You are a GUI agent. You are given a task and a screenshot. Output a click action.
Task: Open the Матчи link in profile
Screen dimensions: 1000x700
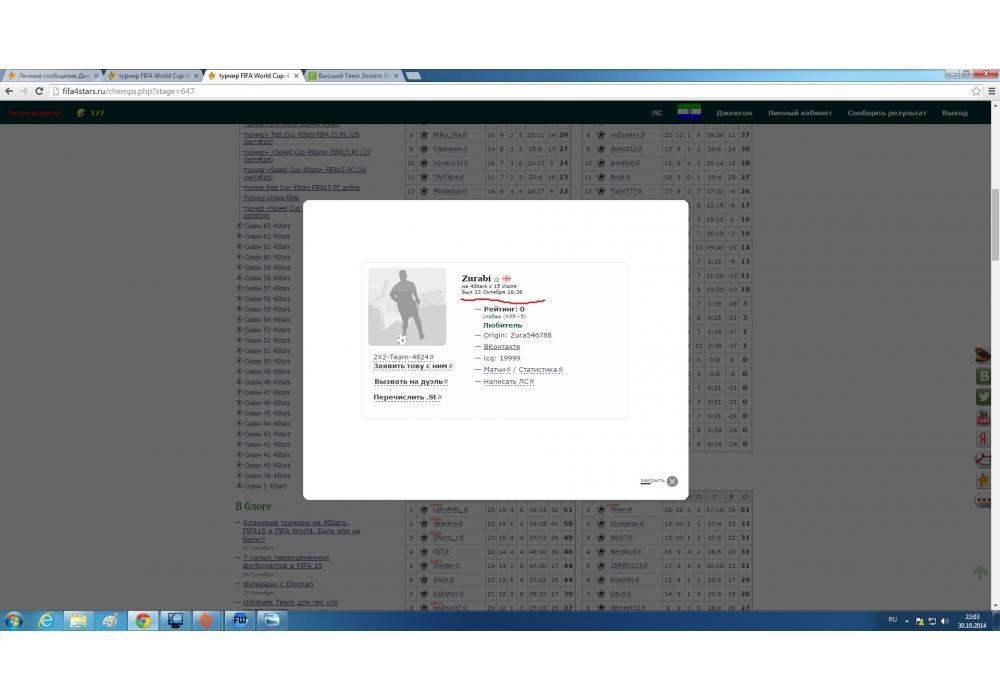[x=496, y=370]
